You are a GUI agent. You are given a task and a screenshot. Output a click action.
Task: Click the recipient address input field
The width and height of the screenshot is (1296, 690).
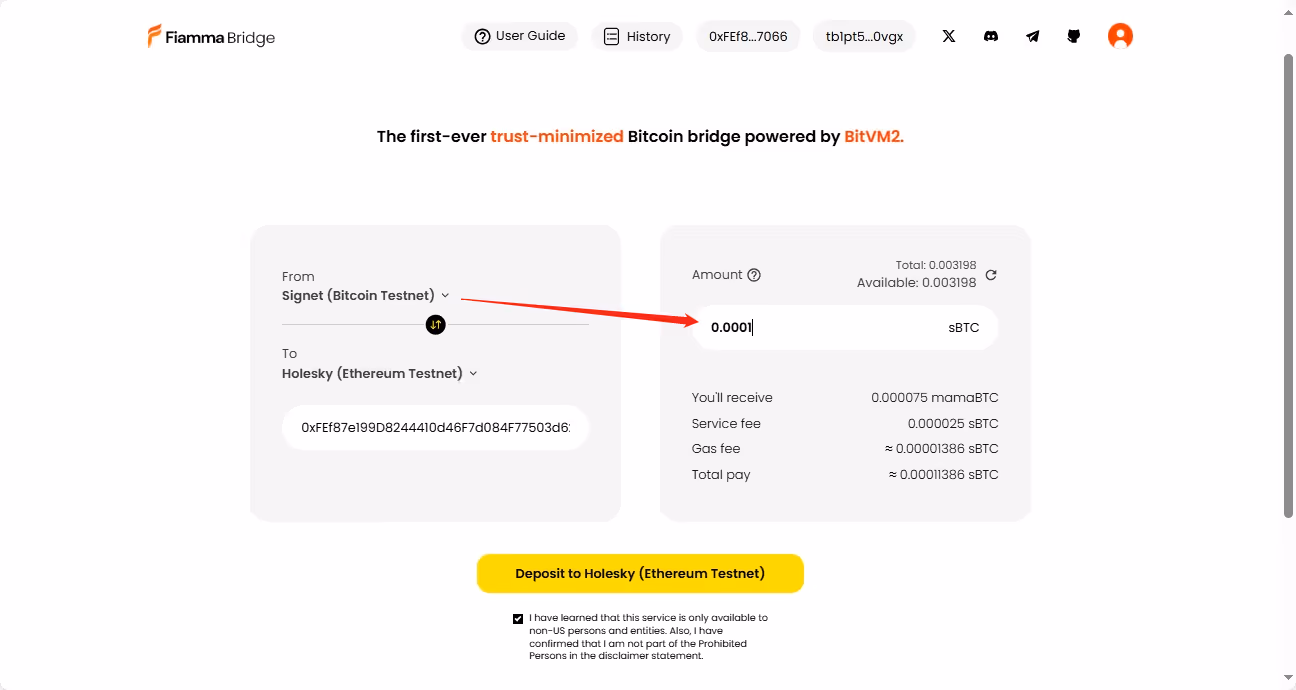pyautogui.click(x=435, y=427)
